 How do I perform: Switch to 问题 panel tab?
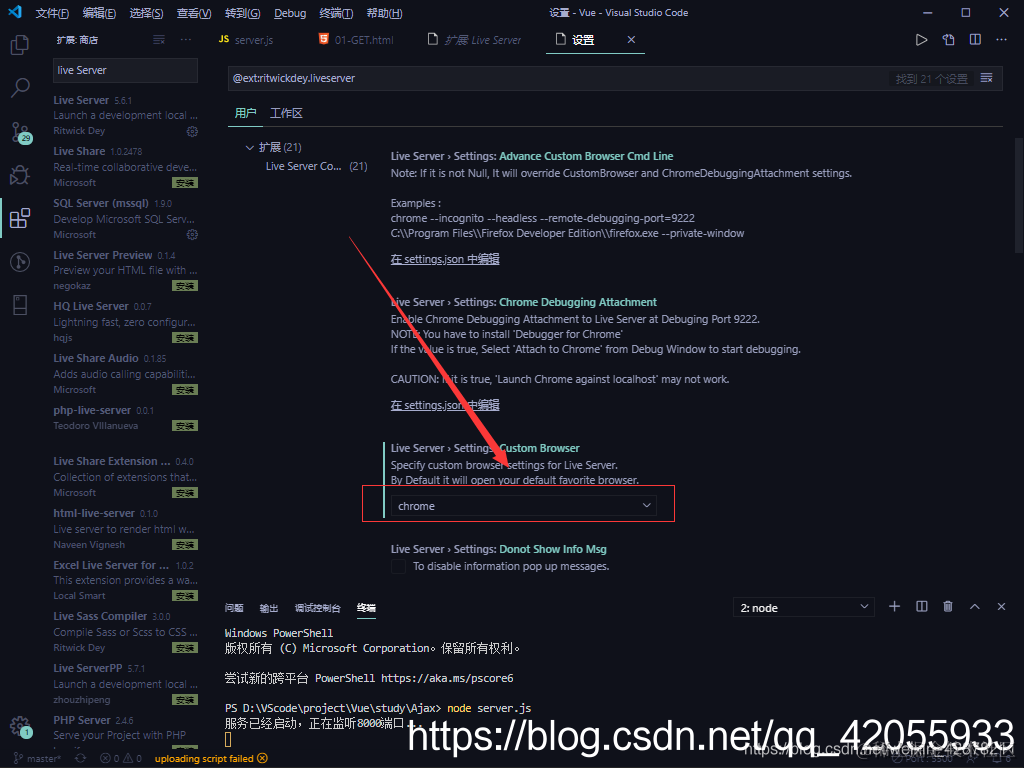(234, 608)
